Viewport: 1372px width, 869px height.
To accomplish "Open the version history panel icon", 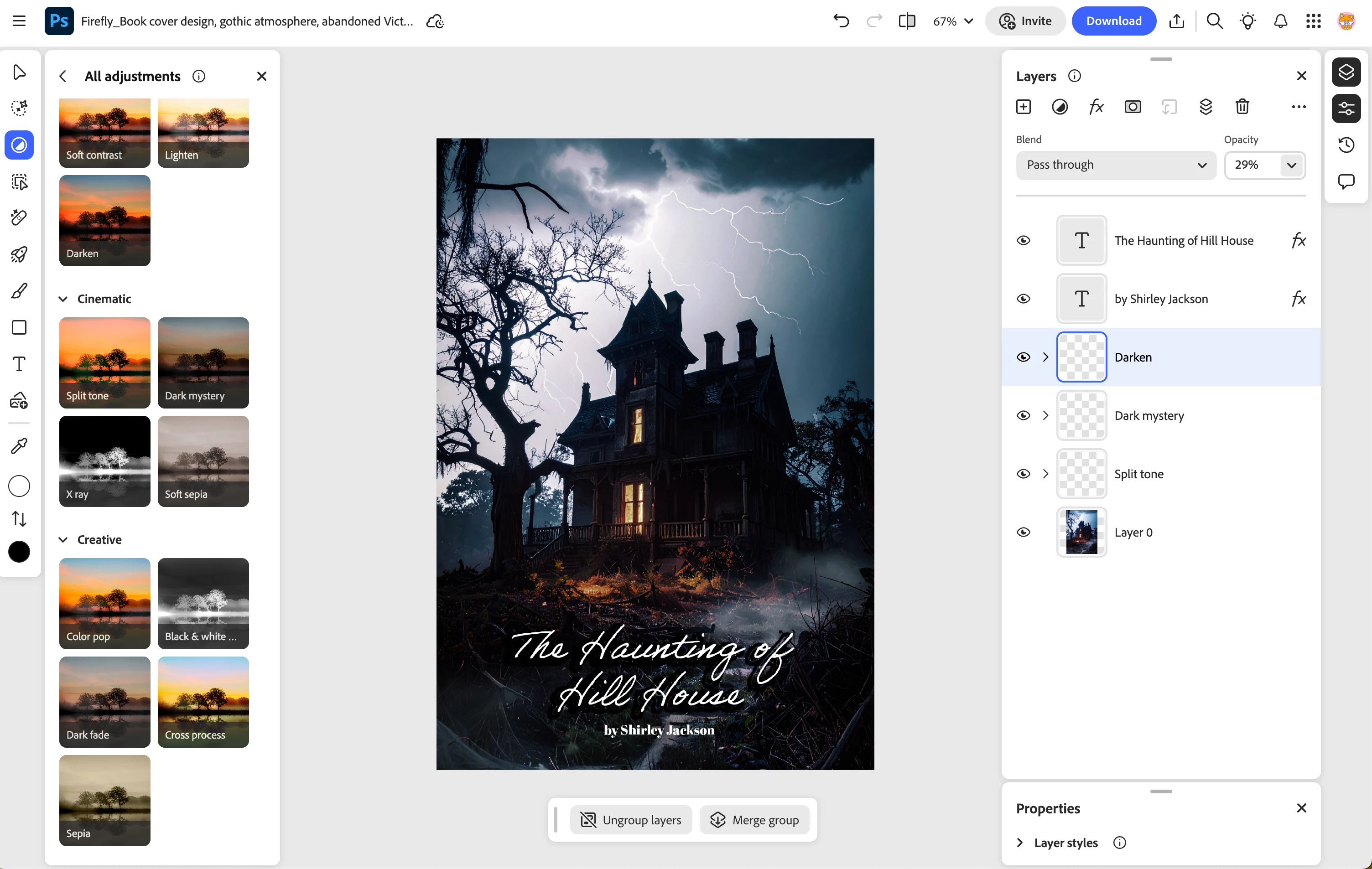I will coord(1346,145).
